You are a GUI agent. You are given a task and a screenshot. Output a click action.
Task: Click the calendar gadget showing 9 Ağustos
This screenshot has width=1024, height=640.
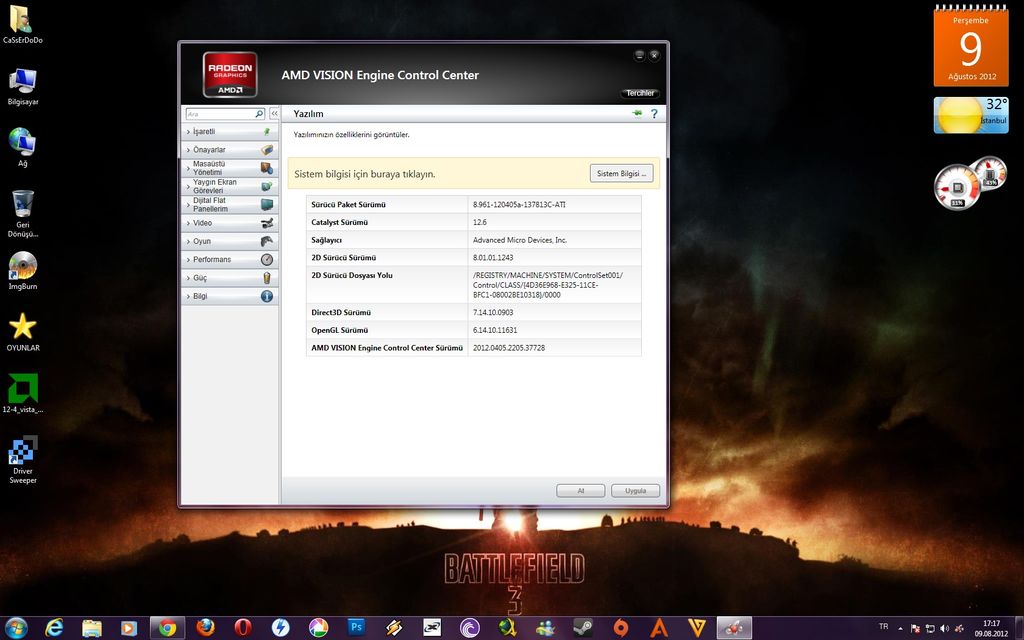(970, 46)
